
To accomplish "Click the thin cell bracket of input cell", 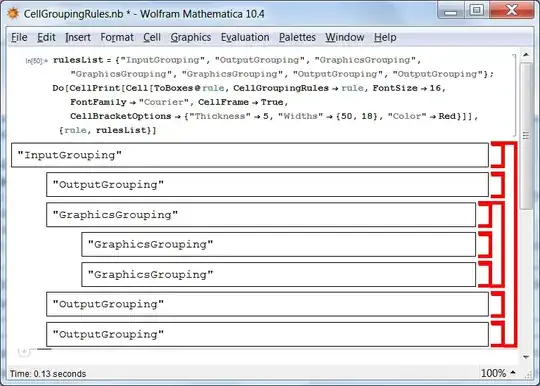I will (x=514, y=95).
